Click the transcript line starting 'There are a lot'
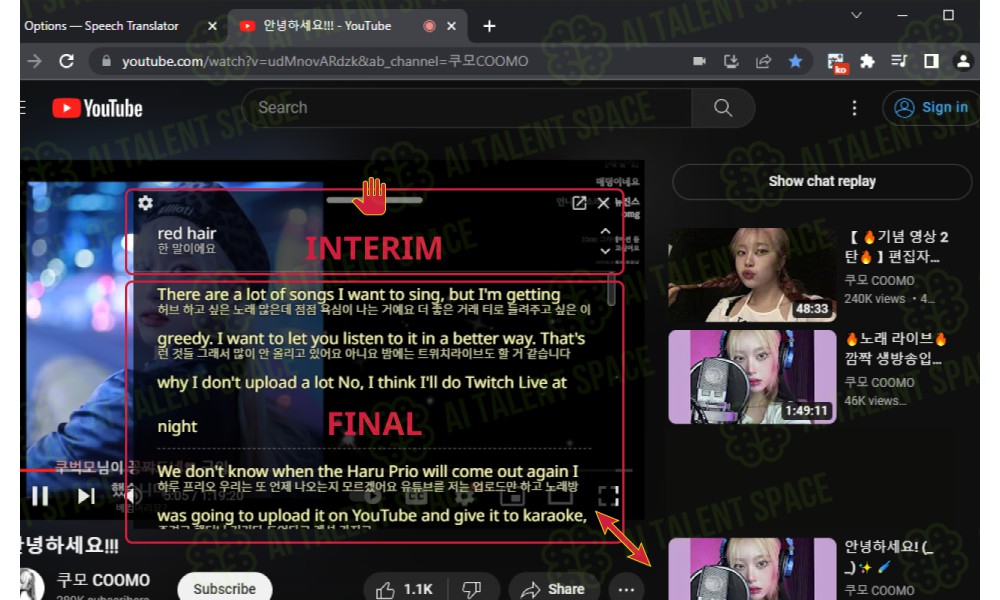1000x600 pixels. tap(359, 295)
